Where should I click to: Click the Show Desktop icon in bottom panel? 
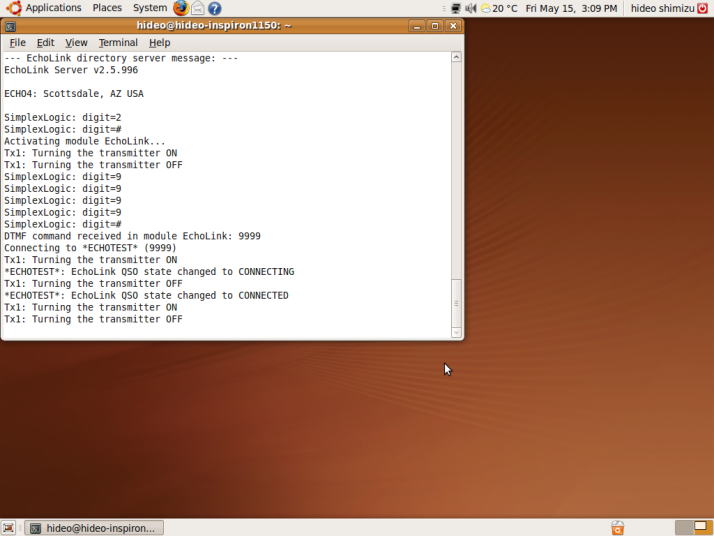9,528
